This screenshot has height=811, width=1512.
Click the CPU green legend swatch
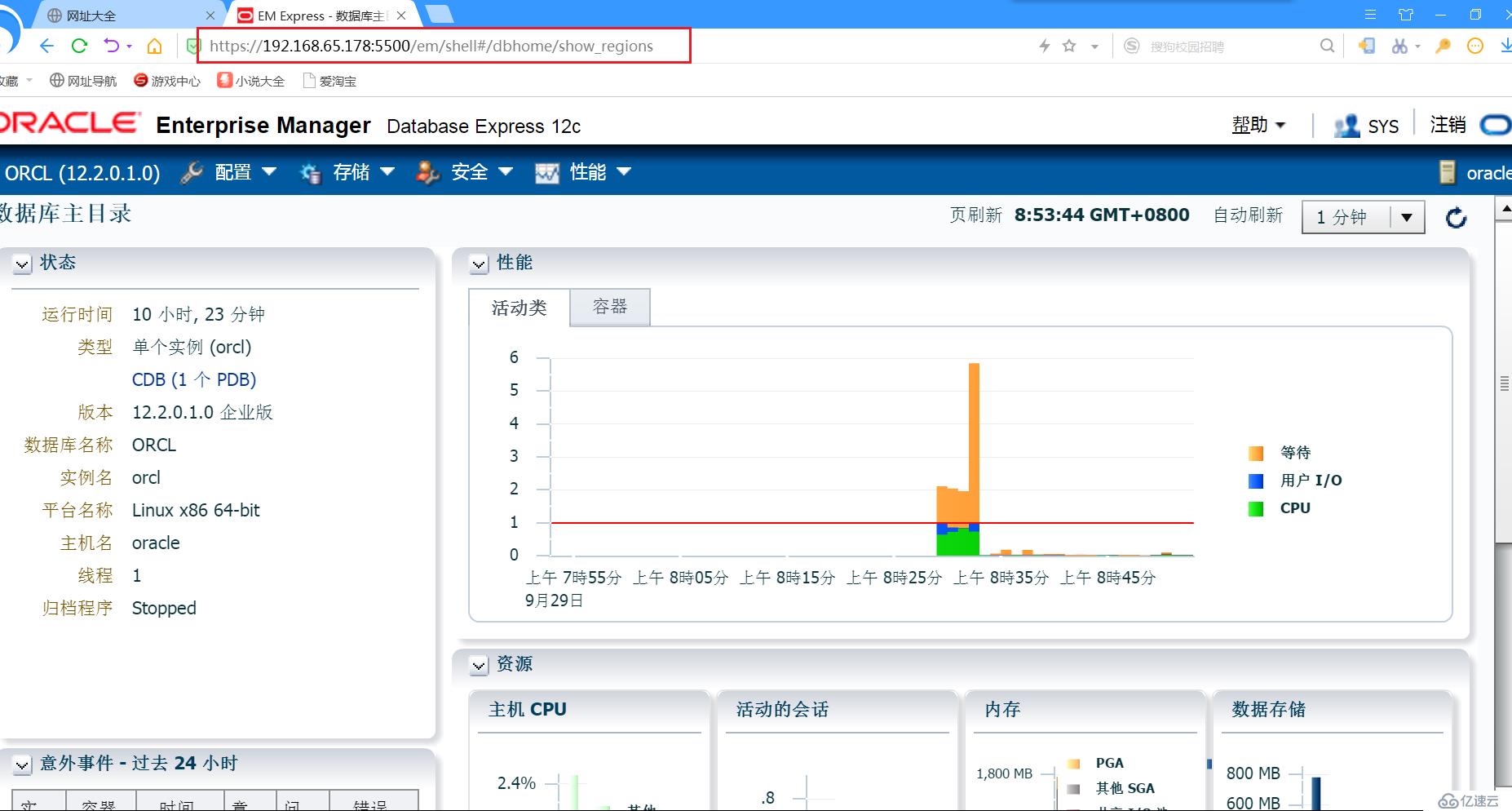(1256, 508)
